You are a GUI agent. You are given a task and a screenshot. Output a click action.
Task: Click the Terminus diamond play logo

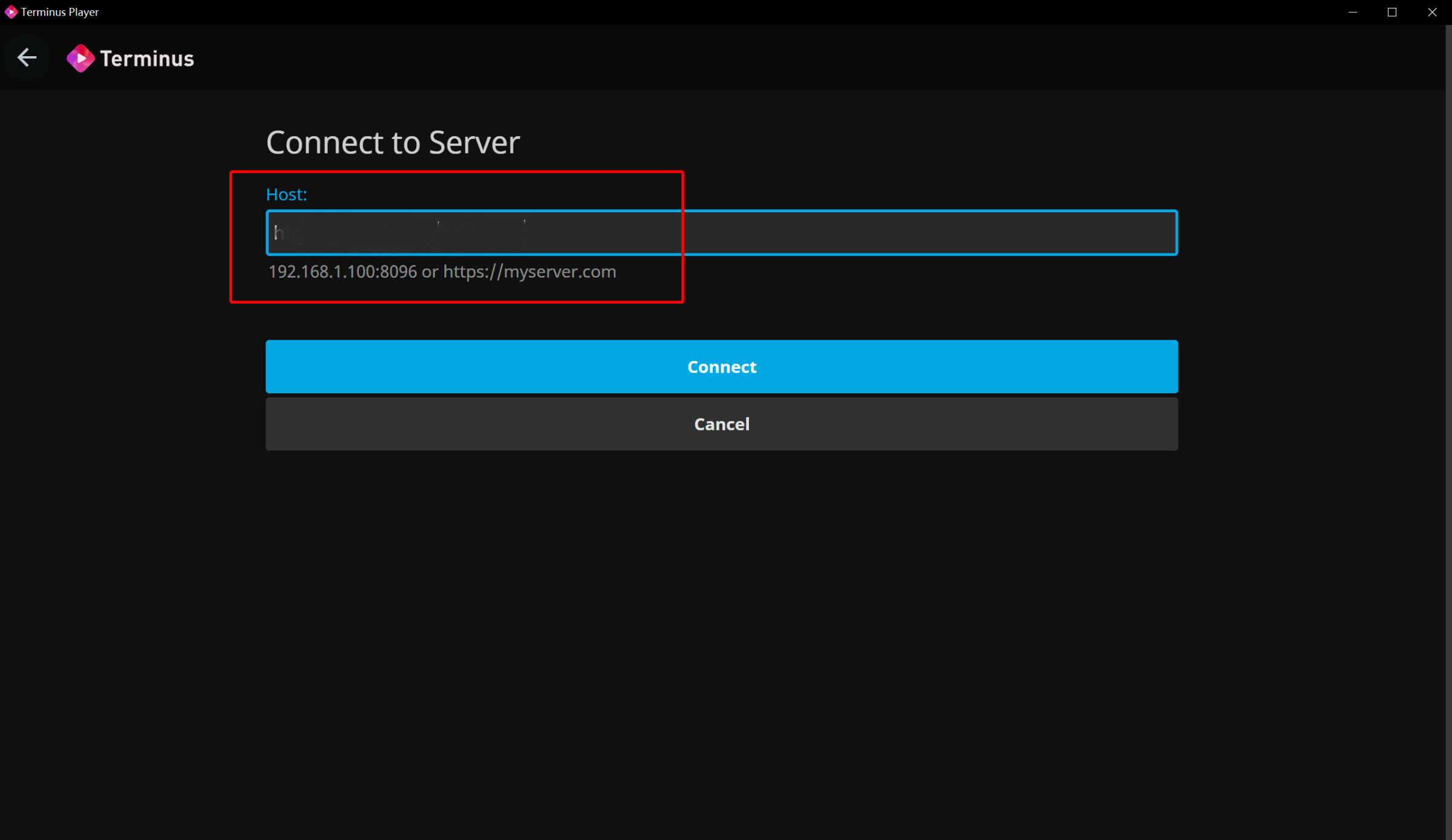point(80,59)
